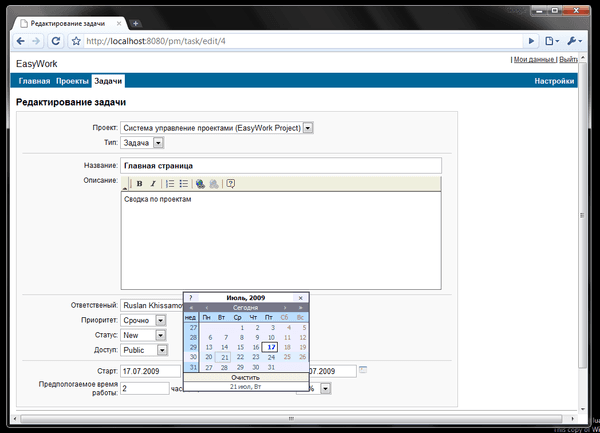
Task: Click the EasyWork logo text
Action: 37,64
